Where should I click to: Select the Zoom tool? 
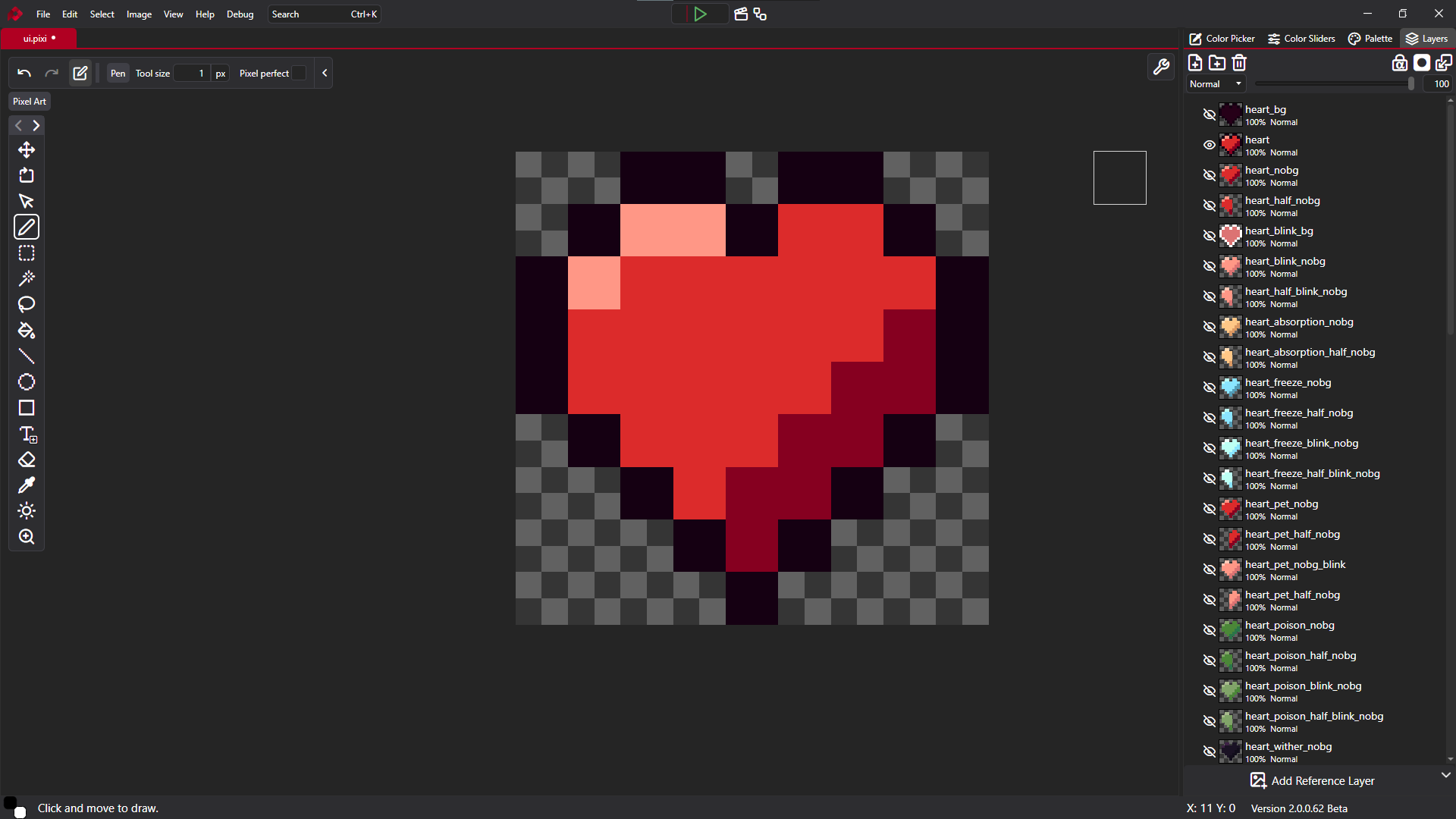(27, 537)
